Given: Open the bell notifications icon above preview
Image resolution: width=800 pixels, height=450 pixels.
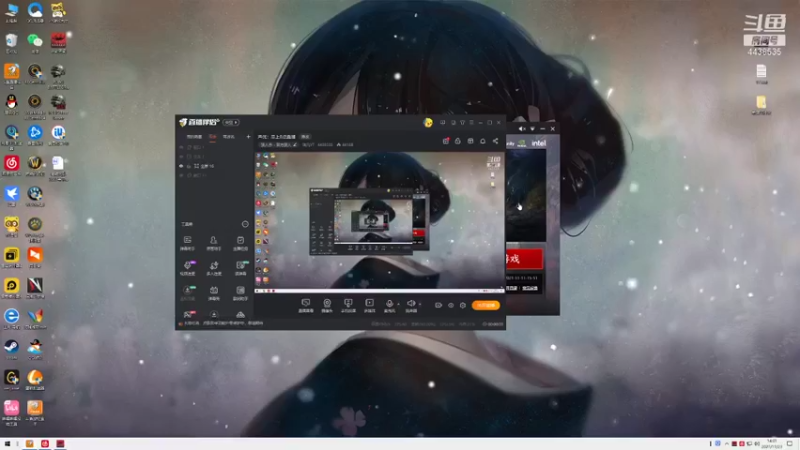Looking at the screenshot, I should 483,141.
